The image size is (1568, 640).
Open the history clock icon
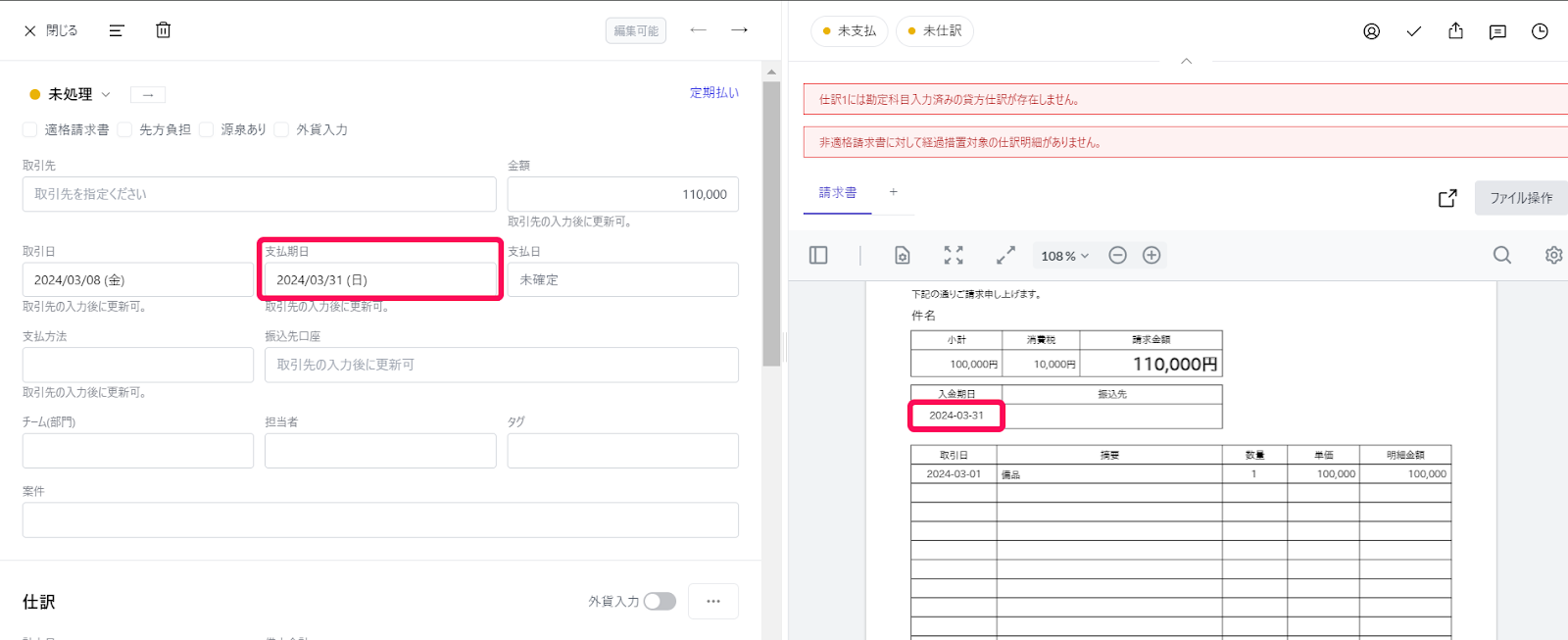[x=1540, y=31]
